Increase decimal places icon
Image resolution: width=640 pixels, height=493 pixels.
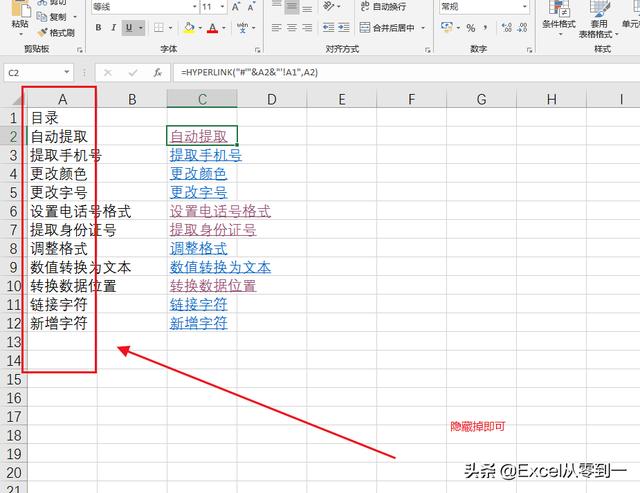[x=507, y=28]
